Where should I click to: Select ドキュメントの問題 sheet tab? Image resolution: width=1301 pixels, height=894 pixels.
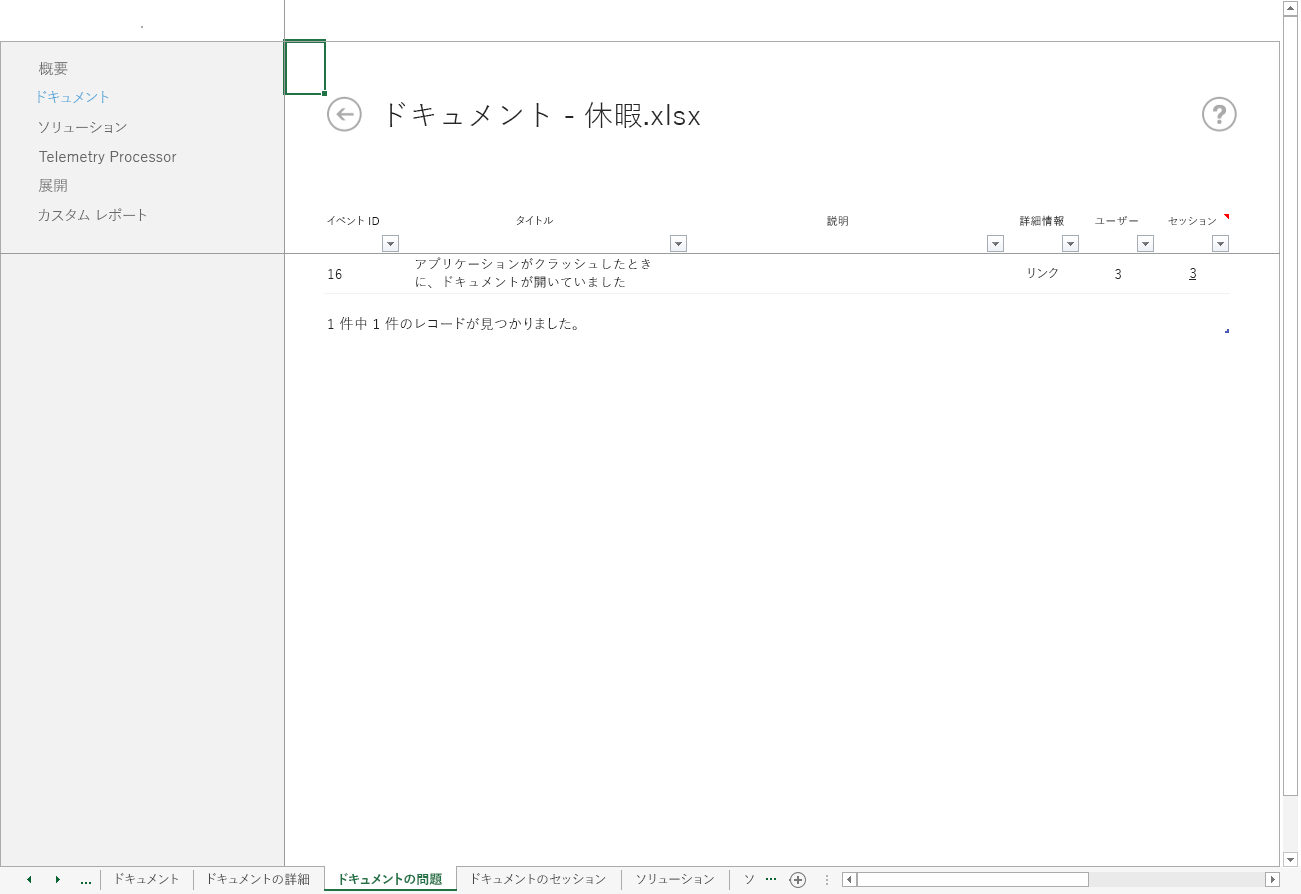pyautogui.click(x=390, y=879)
